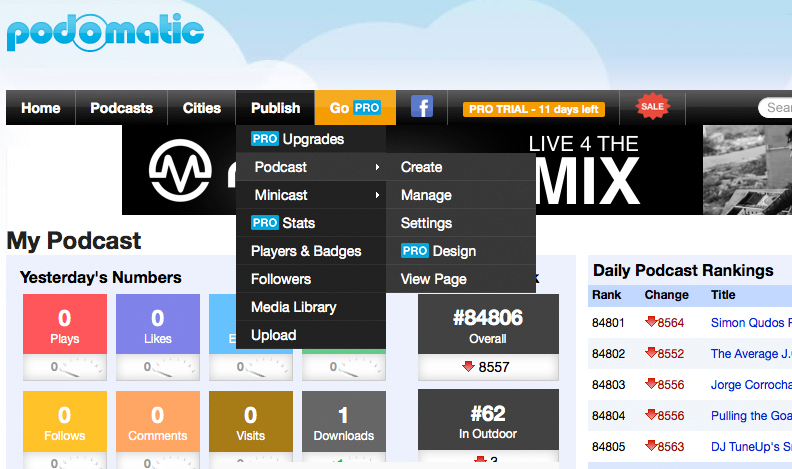Click red down arrow next to 8563

(x=651, y=446)
